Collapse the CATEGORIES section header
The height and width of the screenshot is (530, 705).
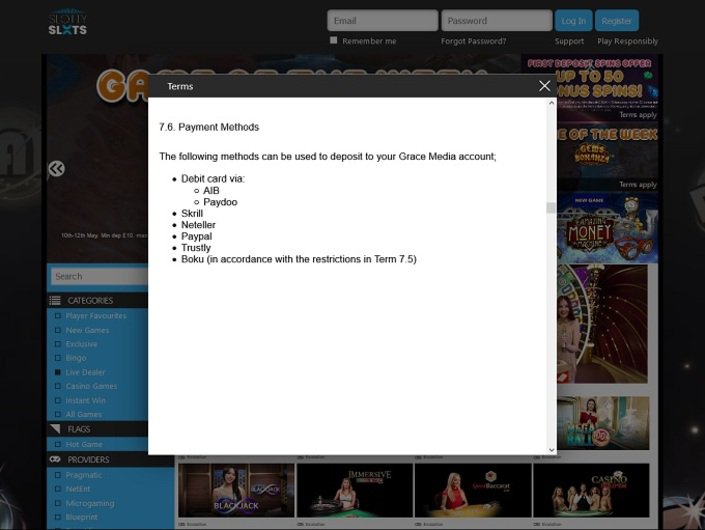(98, 300)
